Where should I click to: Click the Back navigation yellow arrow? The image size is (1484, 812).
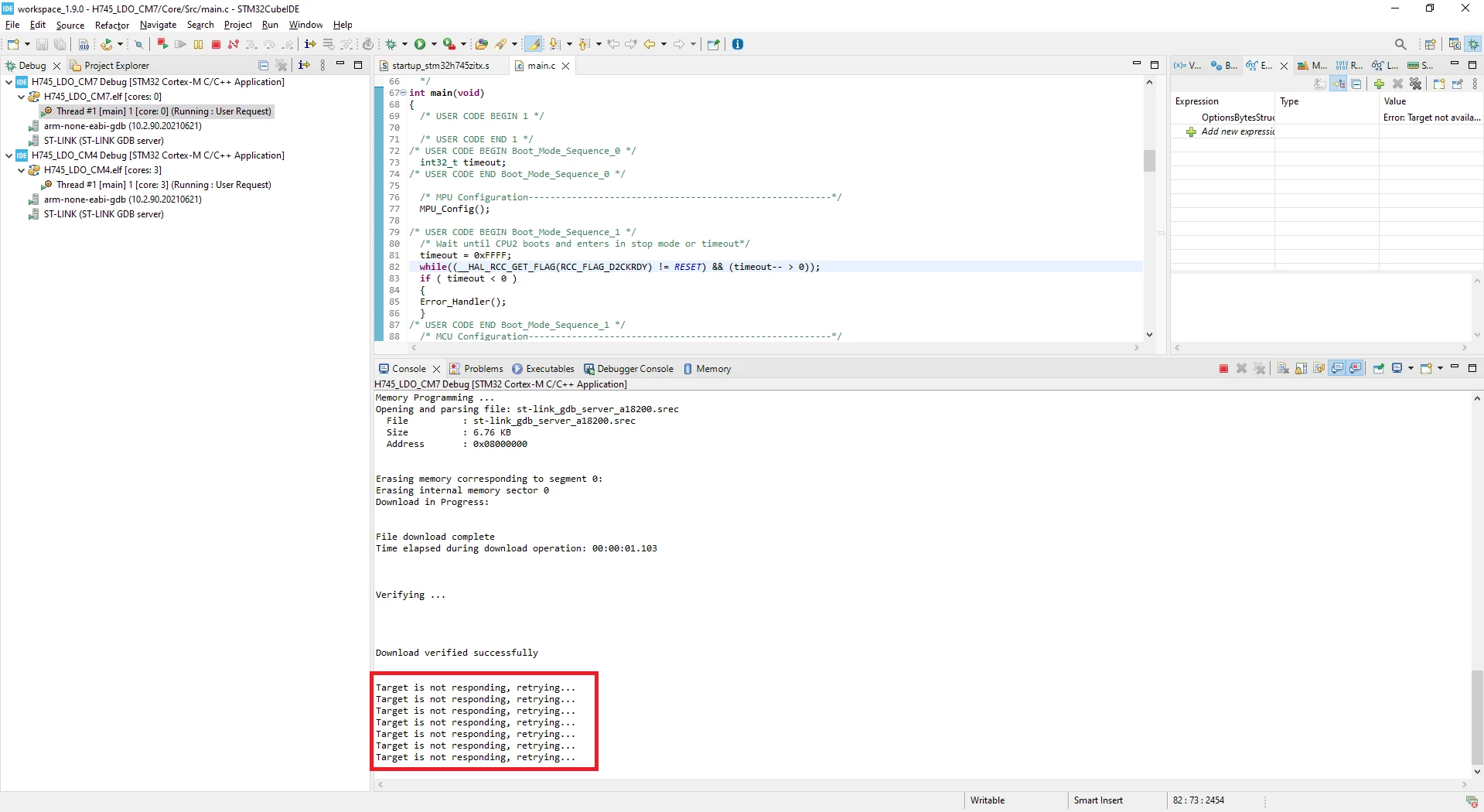650,44
